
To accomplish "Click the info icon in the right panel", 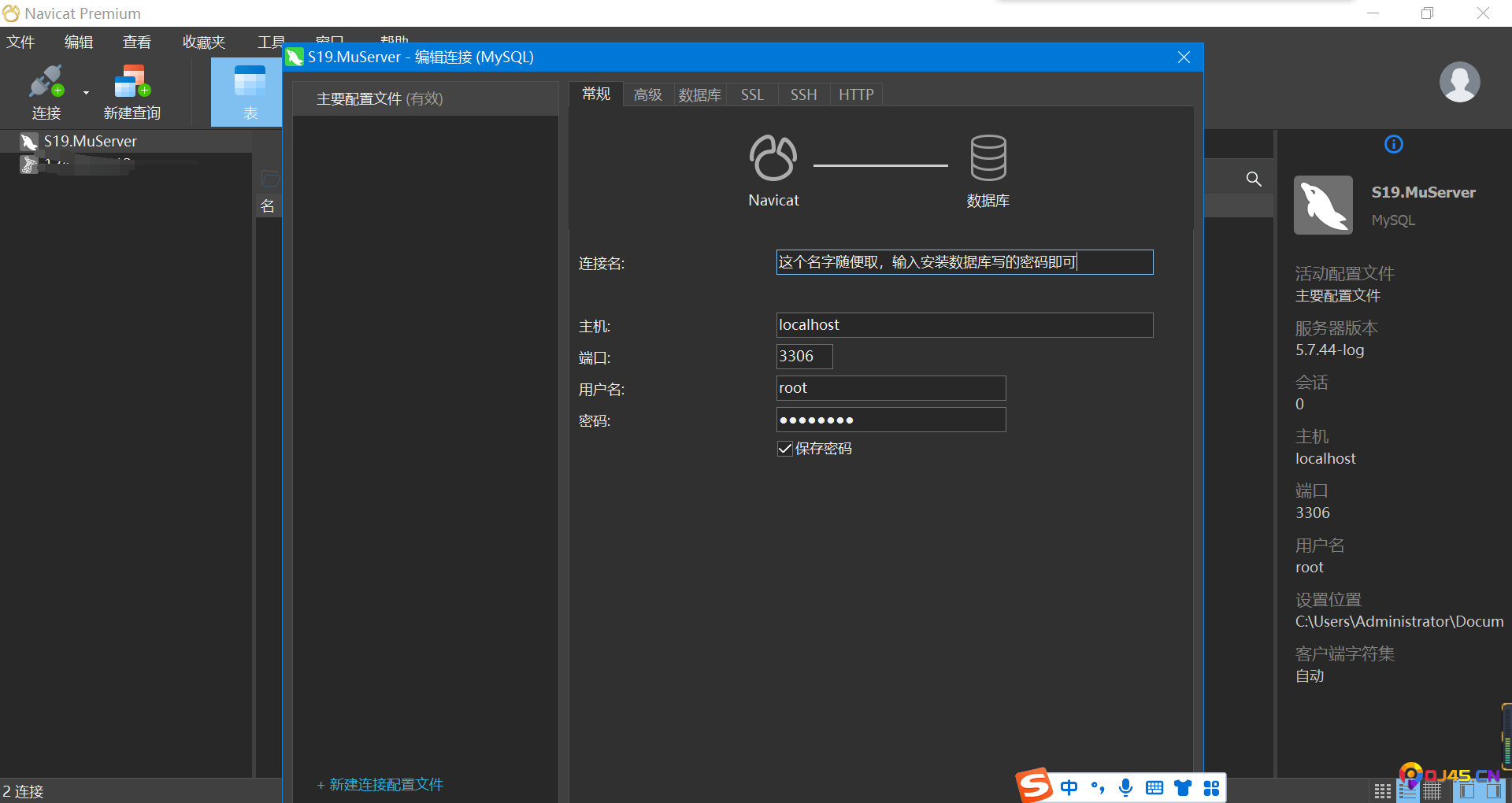I will click(x=1393, y=144).
